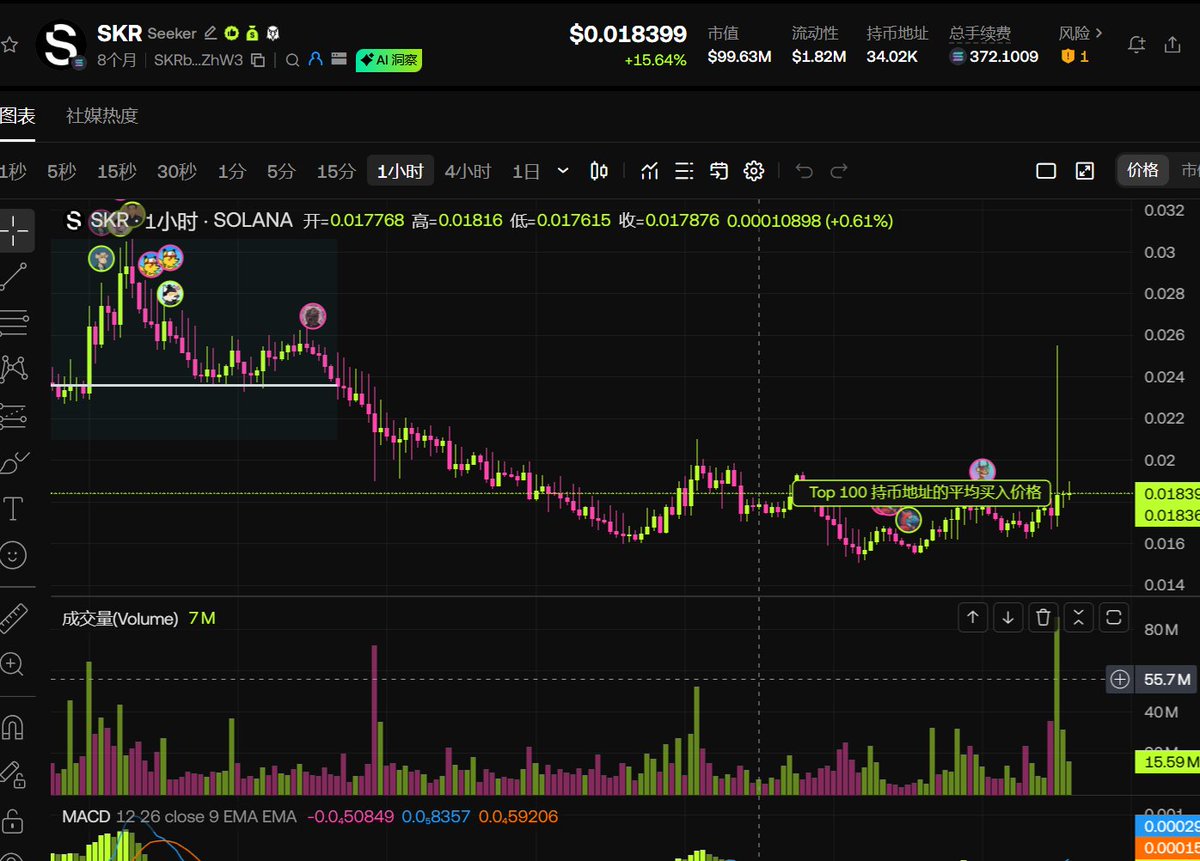This screenshot has width=1200, height=861.
Task: Expand more timeframes dropdown after 1日
Action: tap(563, 171)
